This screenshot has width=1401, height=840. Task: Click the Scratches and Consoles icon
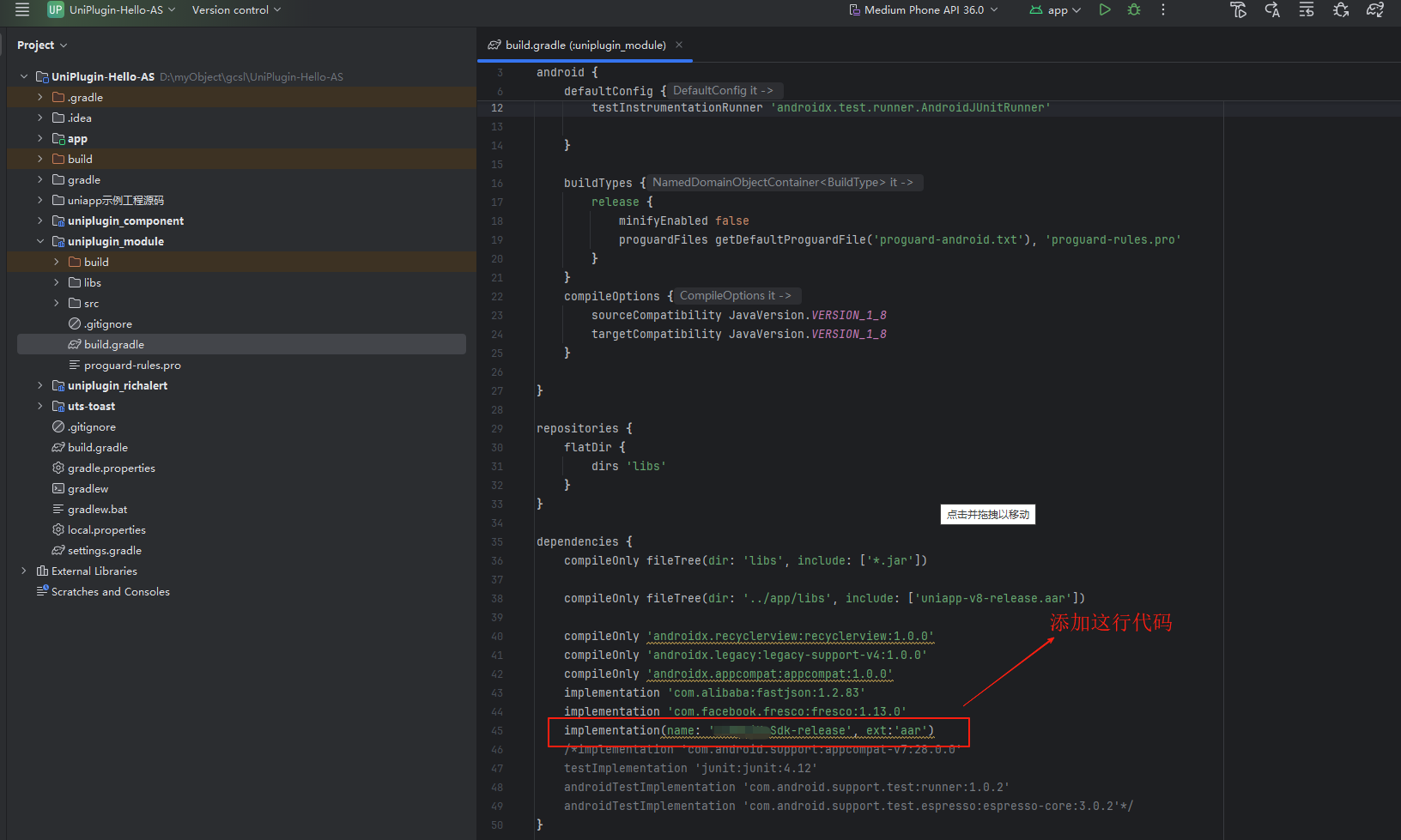(x=42, y=591)
